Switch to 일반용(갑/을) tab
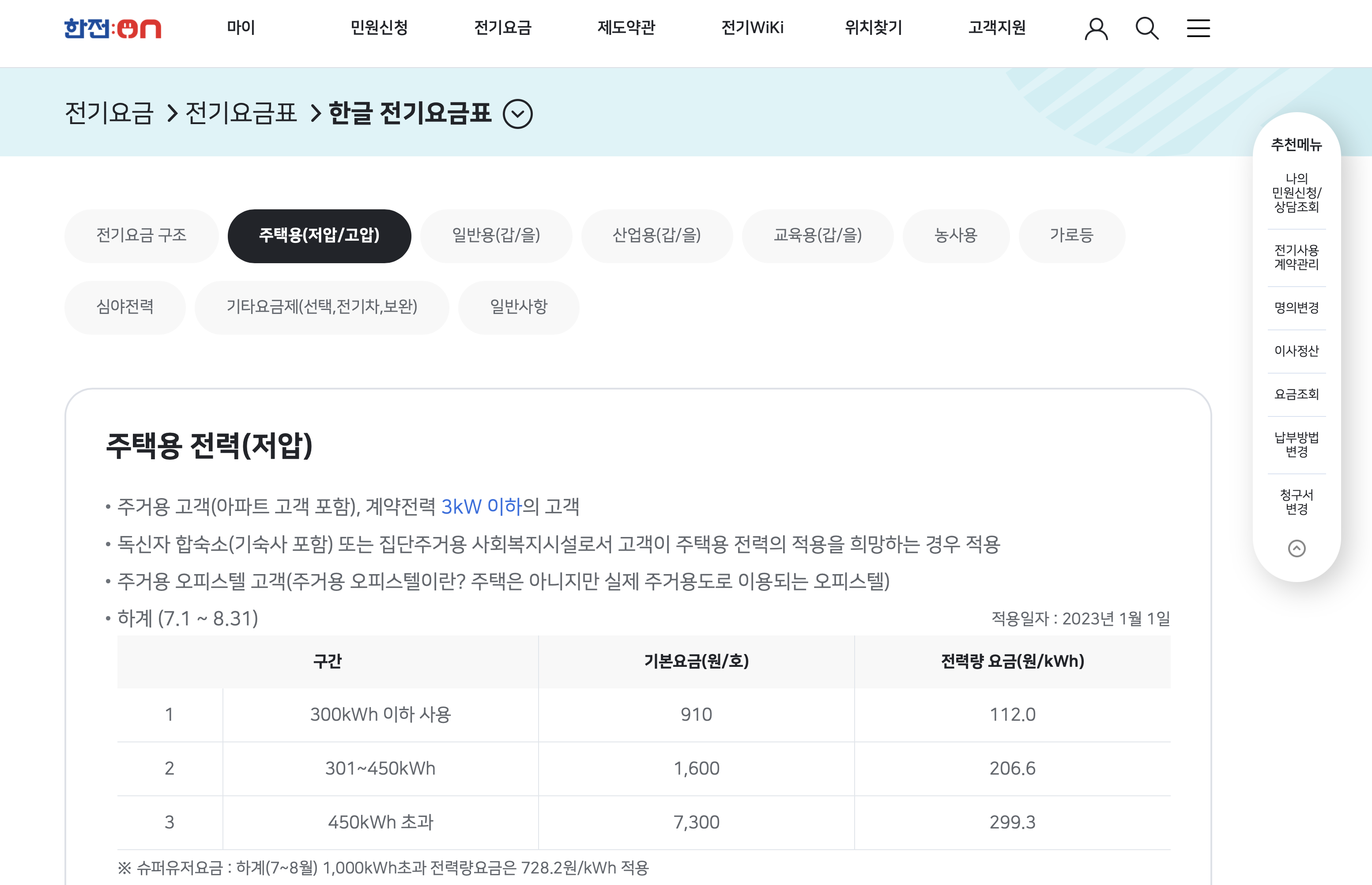 [496, 236]
